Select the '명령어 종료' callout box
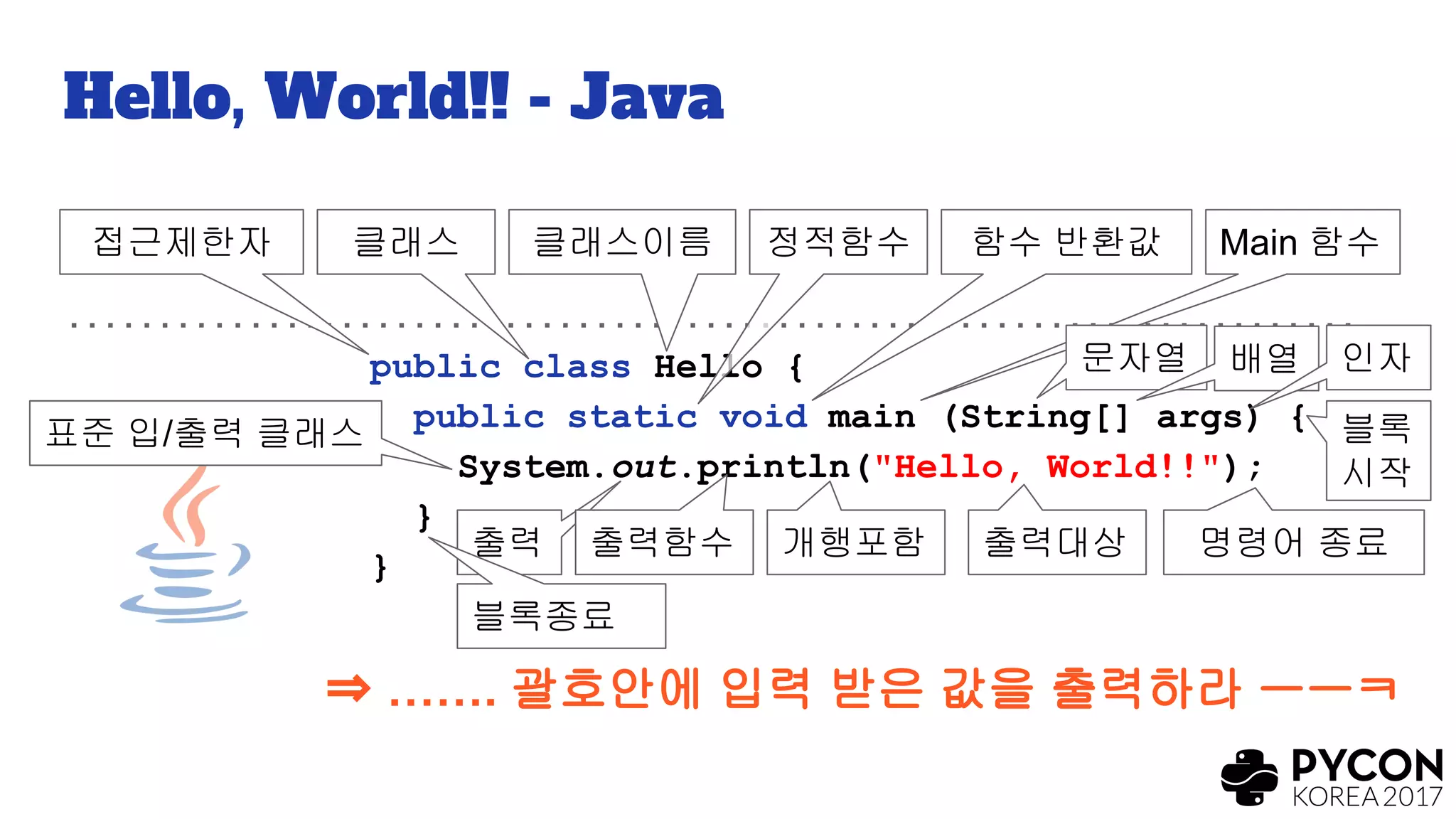This screenshot has width=1456, height=819. [x=1294, y=542]
